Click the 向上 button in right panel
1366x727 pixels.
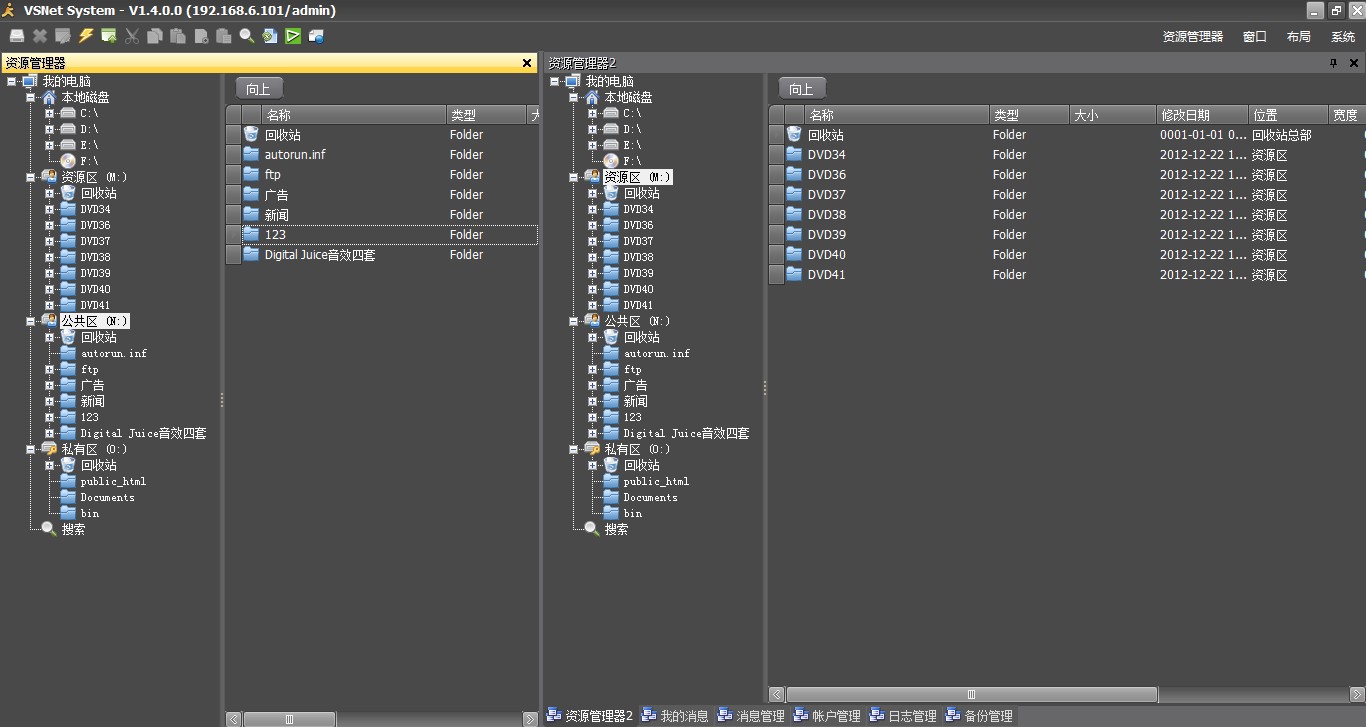tap(802, 89)
